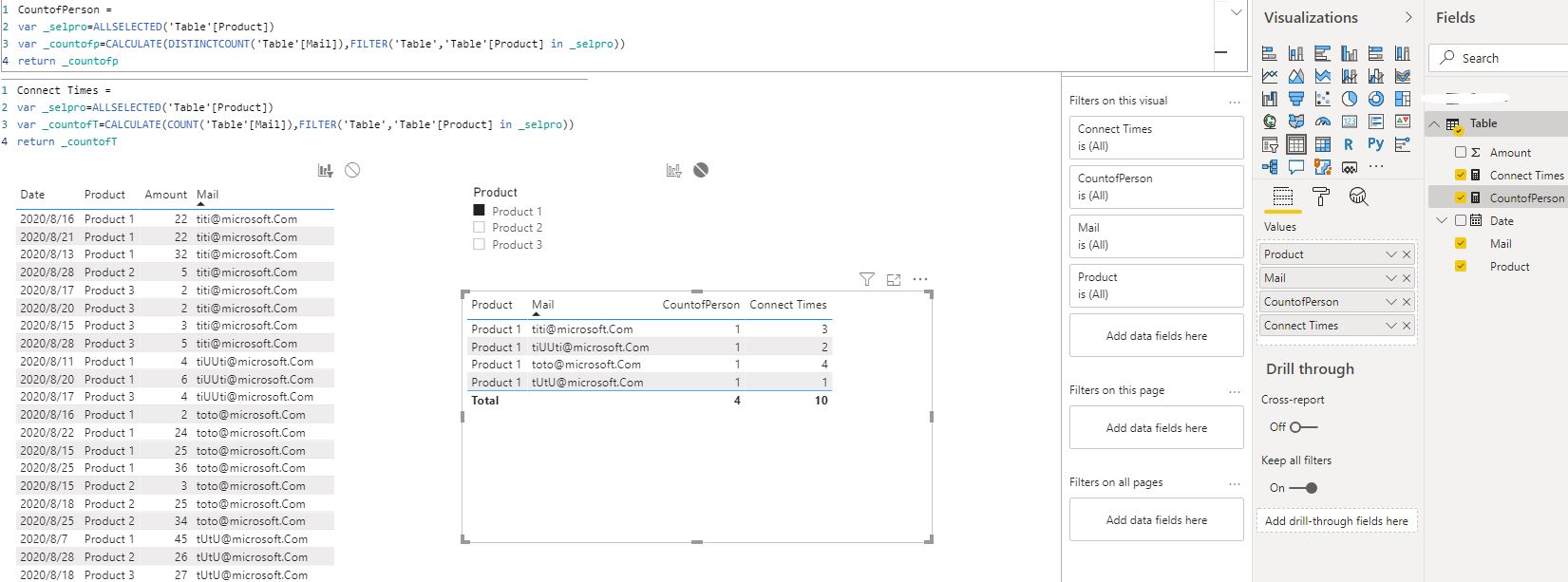
Task: Get more visuals via ellipsis
Action: [1376, 167]
